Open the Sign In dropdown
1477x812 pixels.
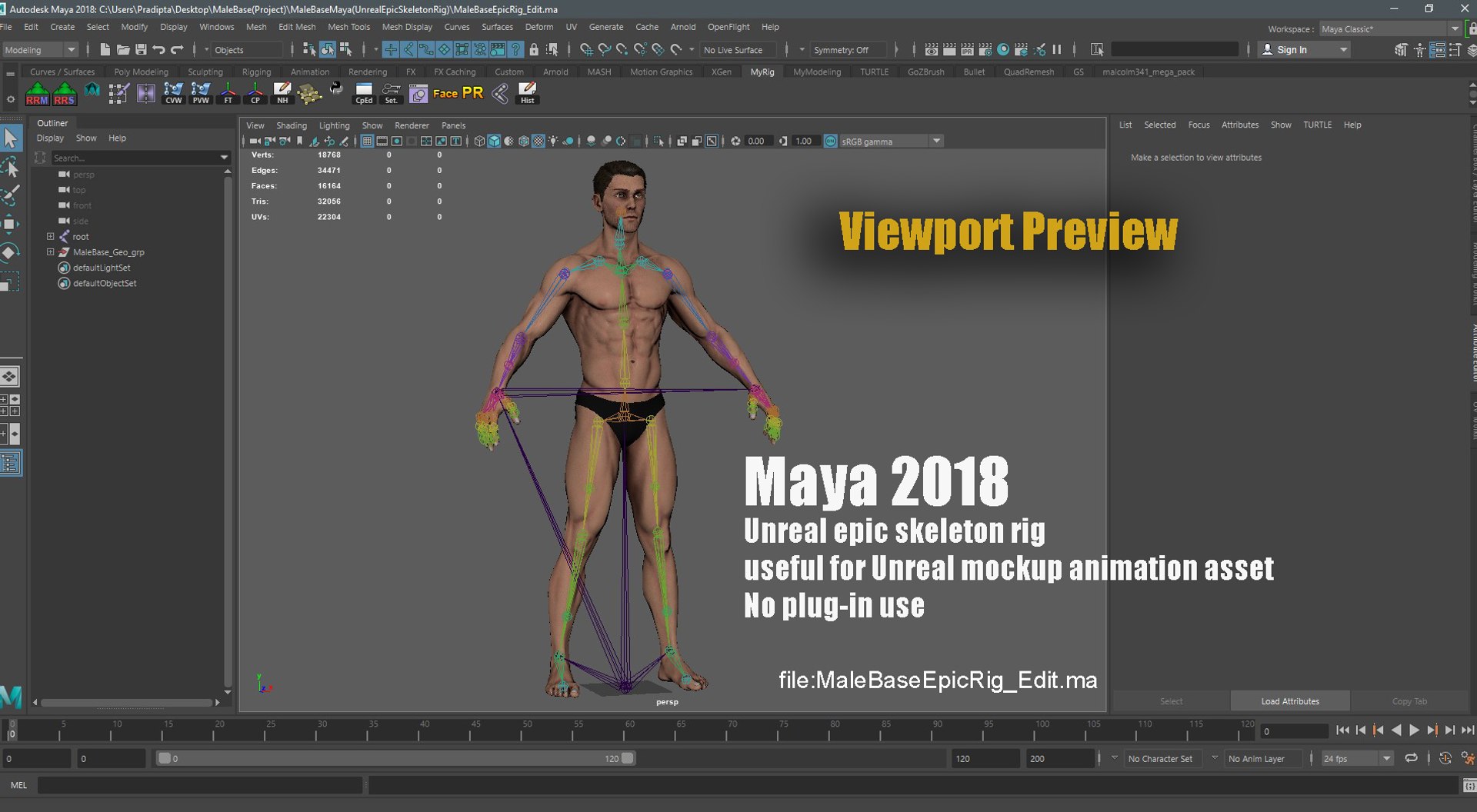click(x=1304, y=50)
